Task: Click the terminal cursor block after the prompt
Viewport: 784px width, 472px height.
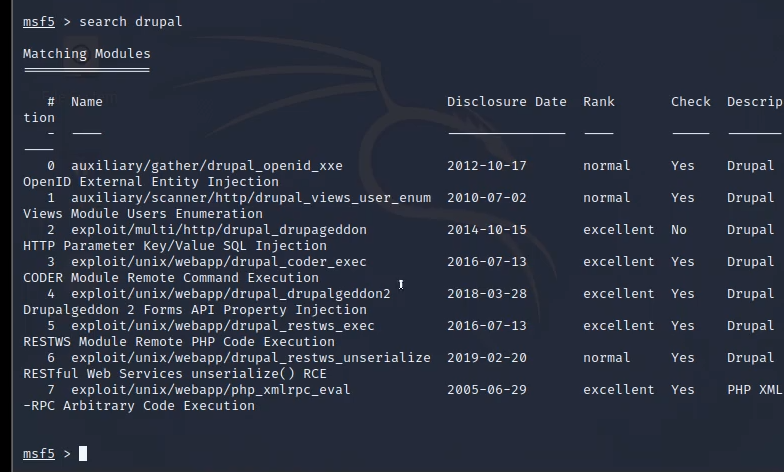Action: [83, 454]
